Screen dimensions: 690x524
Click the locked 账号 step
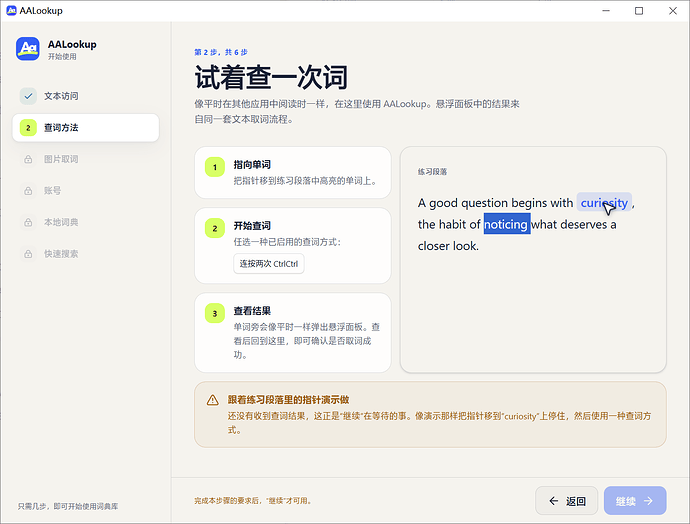[85, 191]
